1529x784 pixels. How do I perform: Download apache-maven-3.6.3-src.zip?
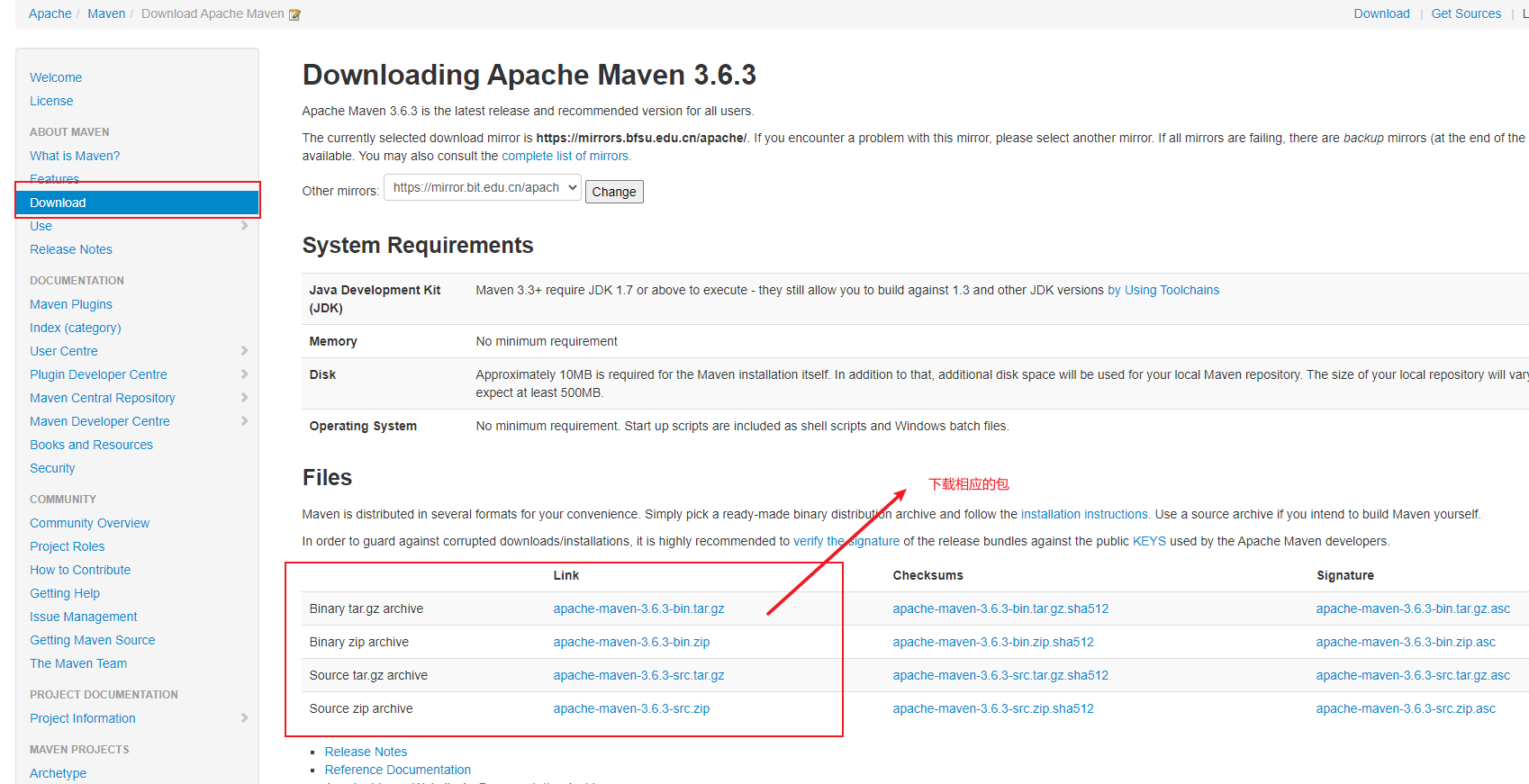point(632,708)
